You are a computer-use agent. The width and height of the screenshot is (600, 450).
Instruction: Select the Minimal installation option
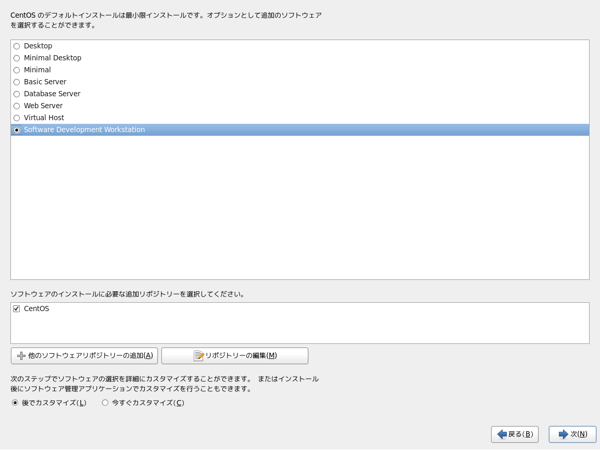(16, 70)
